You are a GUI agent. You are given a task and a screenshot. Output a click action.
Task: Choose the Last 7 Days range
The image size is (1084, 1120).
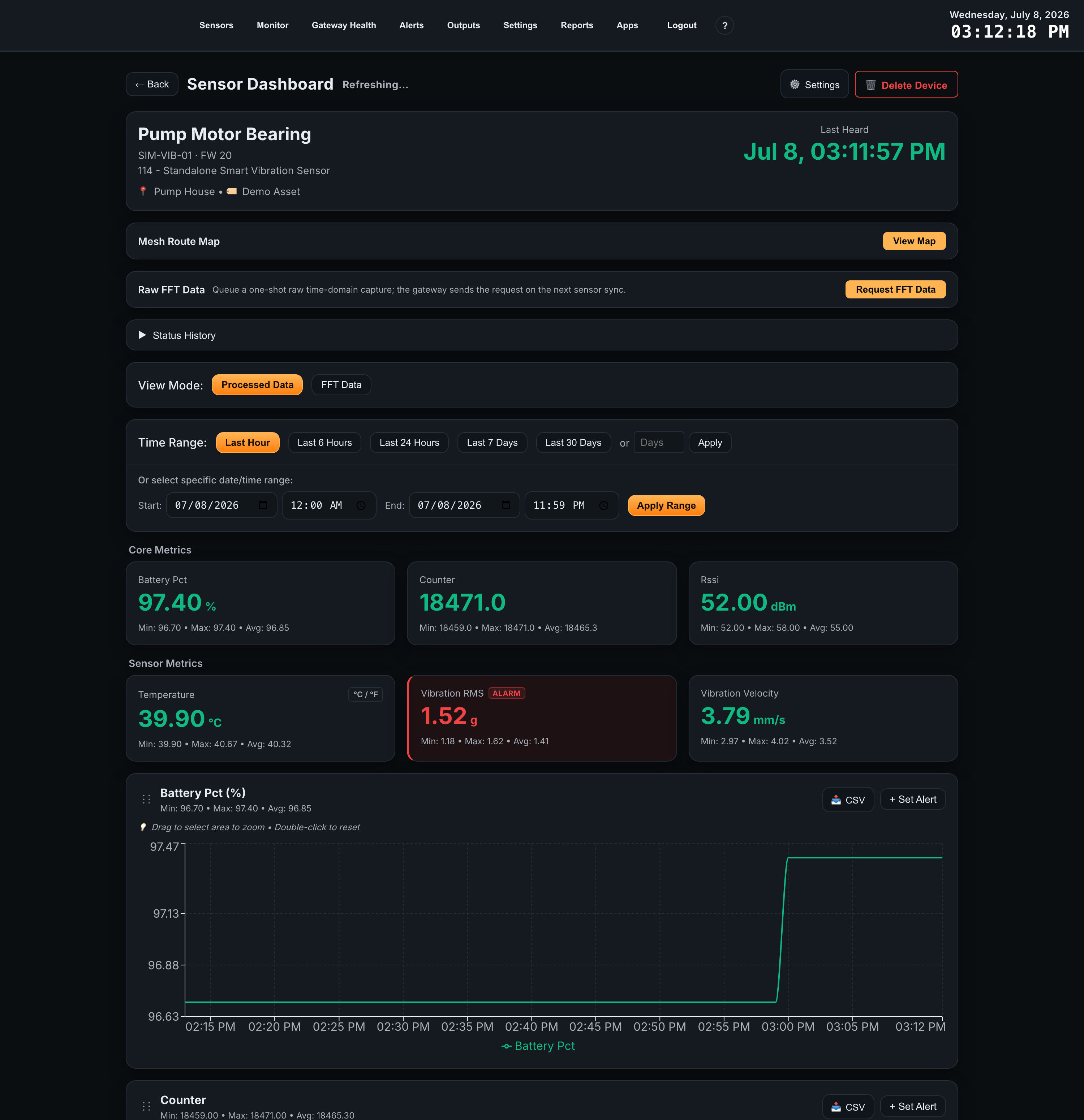[492, 442]
